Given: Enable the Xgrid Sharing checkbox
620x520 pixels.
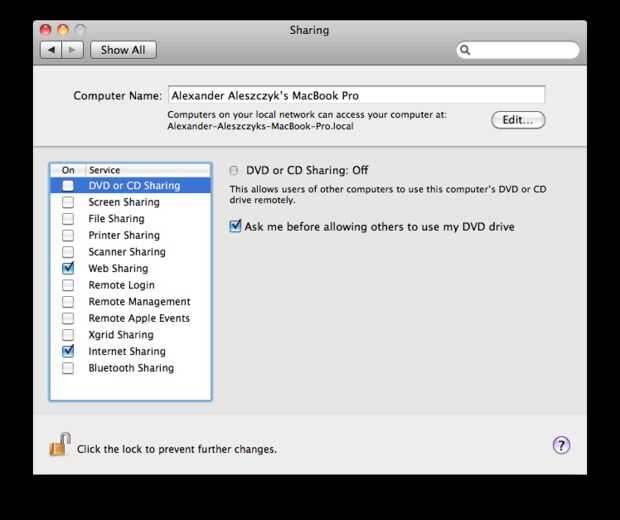Looking at the screenshot, I should tap(68, 335).
